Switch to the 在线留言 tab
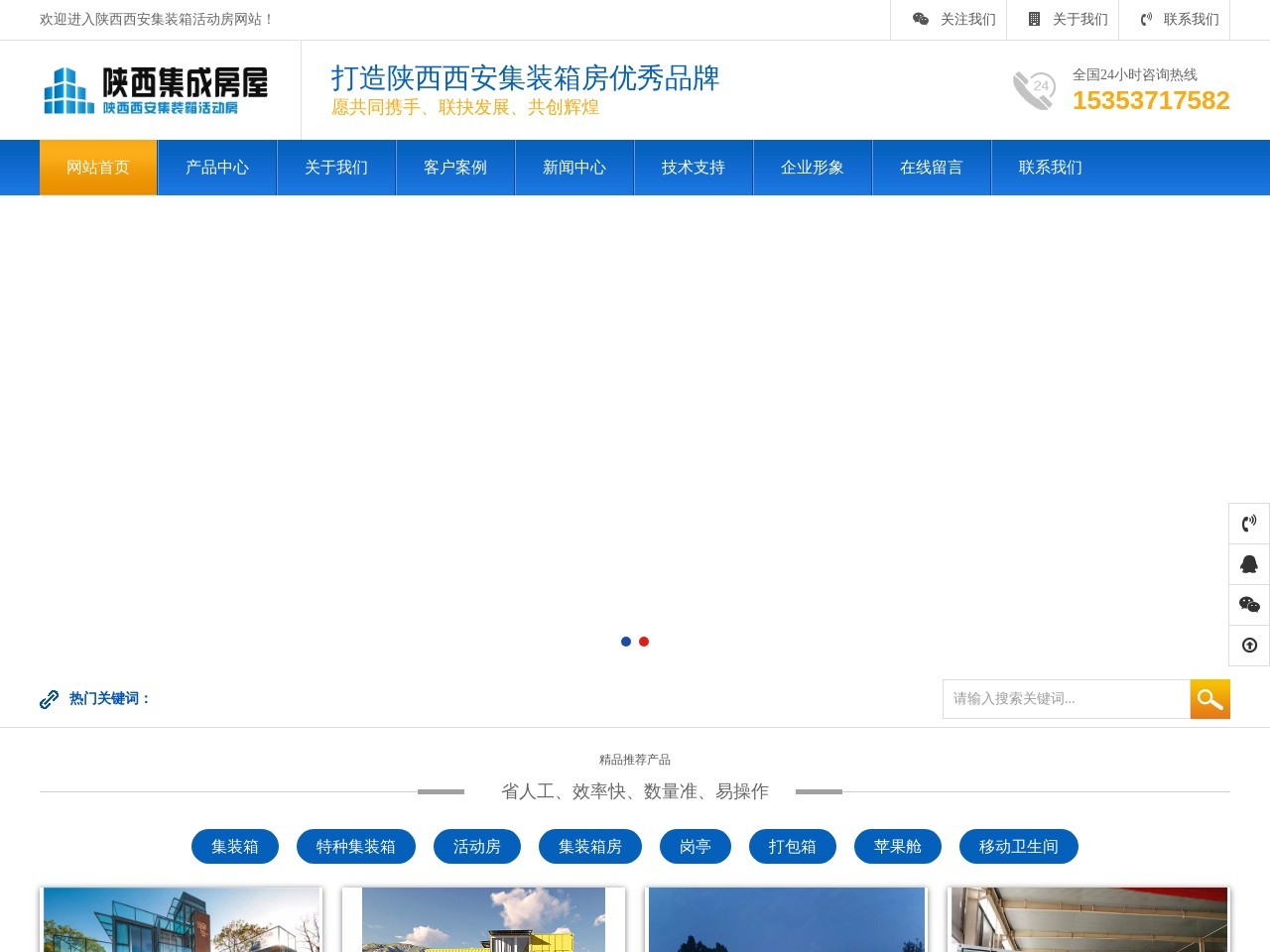 [x=931, y=168]
